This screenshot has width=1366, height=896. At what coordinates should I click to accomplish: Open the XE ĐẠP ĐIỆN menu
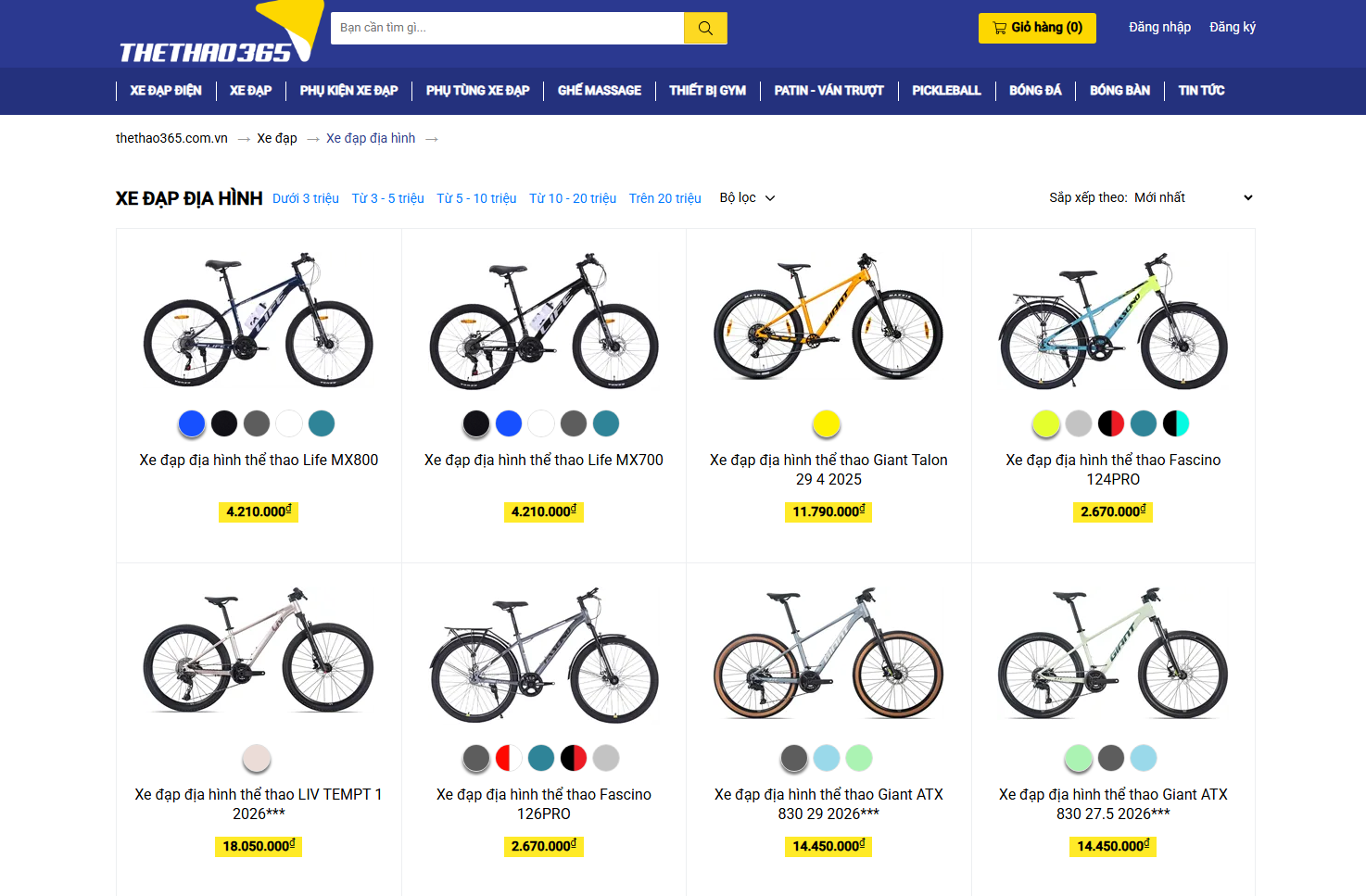[166, 91]
